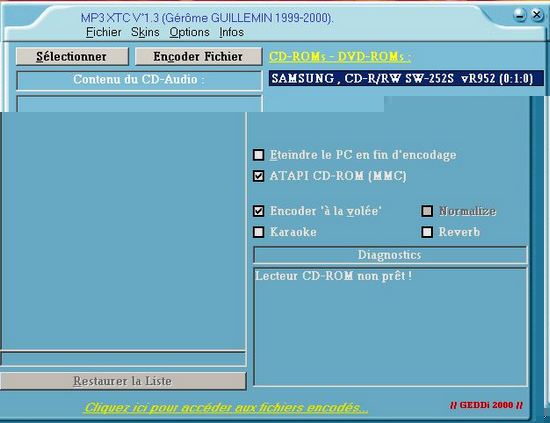Enable Eteindre le PC en fin d'encodage
The height and width of the screenshot is (423, 550).
click(x=259, y=155)
